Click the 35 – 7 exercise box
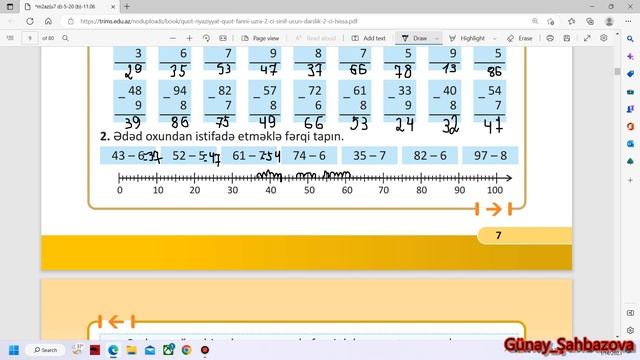 [369, 156]
